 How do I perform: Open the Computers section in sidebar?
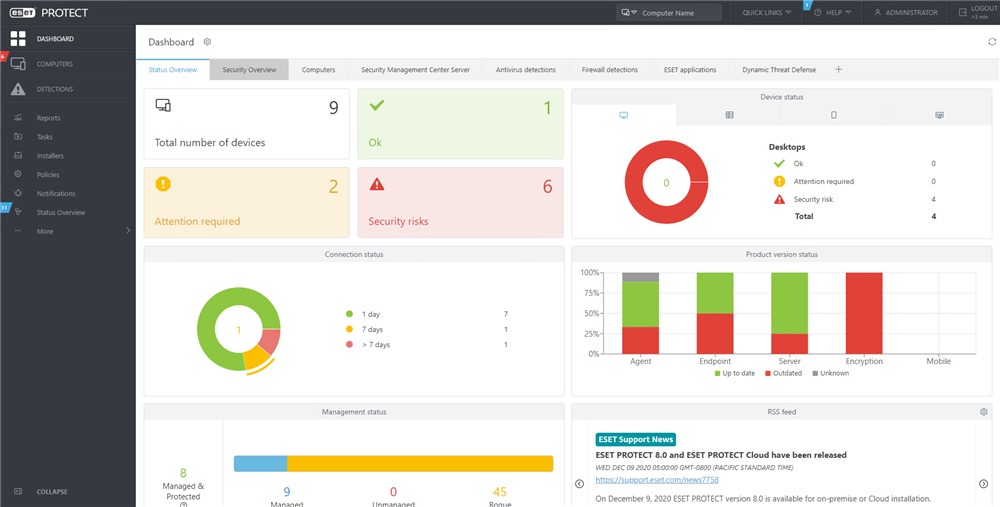tap(55, 64)
